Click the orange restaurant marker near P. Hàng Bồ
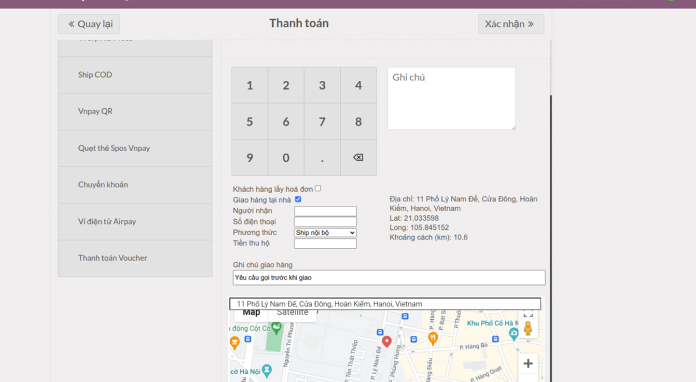The image size is (696, 382). 433,339
